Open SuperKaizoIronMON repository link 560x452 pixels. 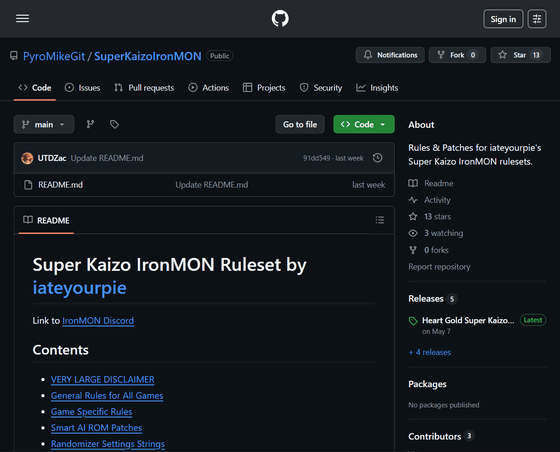pos(148,56)
